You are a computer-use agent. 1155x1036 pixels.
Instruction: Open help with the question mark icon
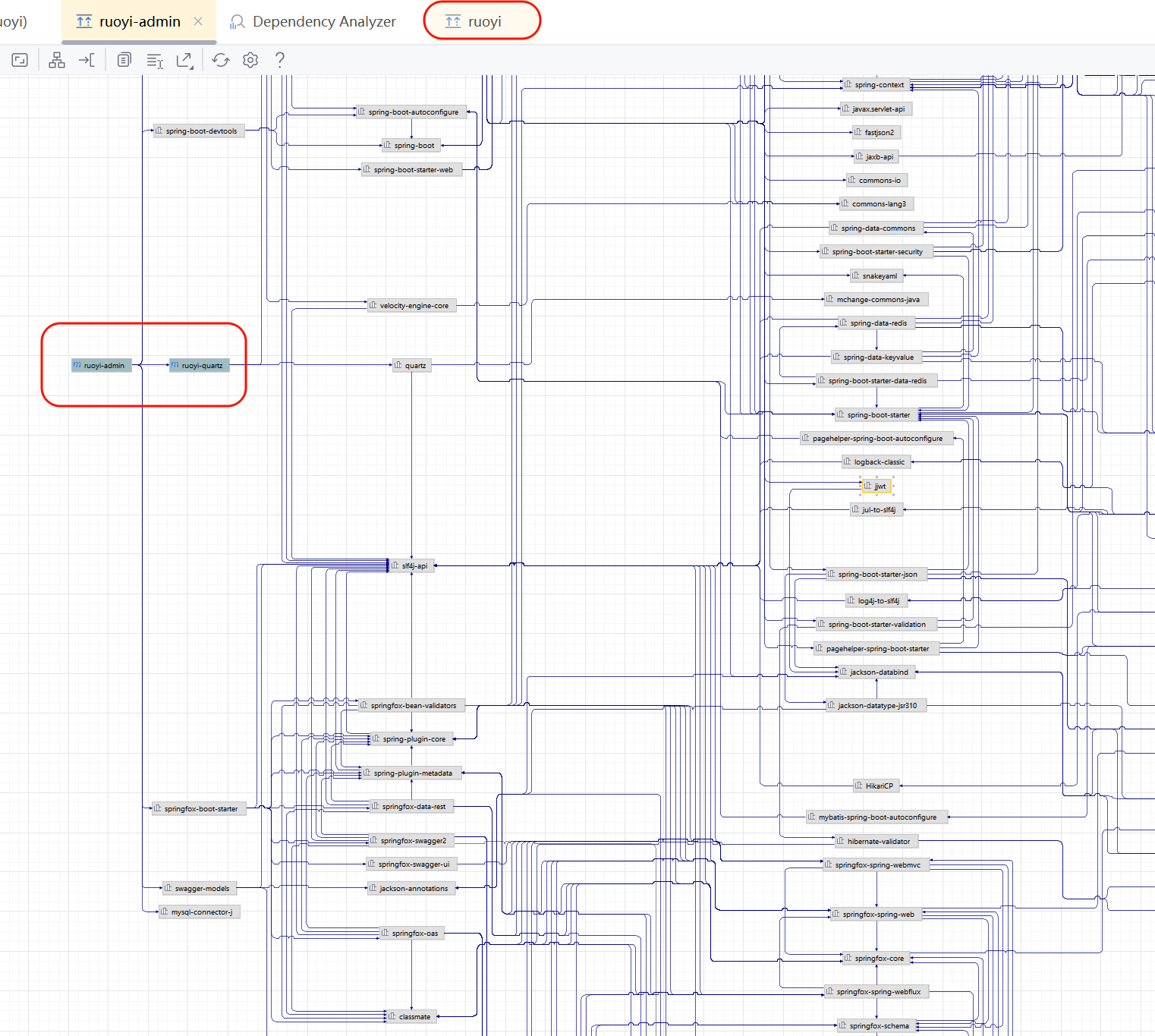(280, 60)
